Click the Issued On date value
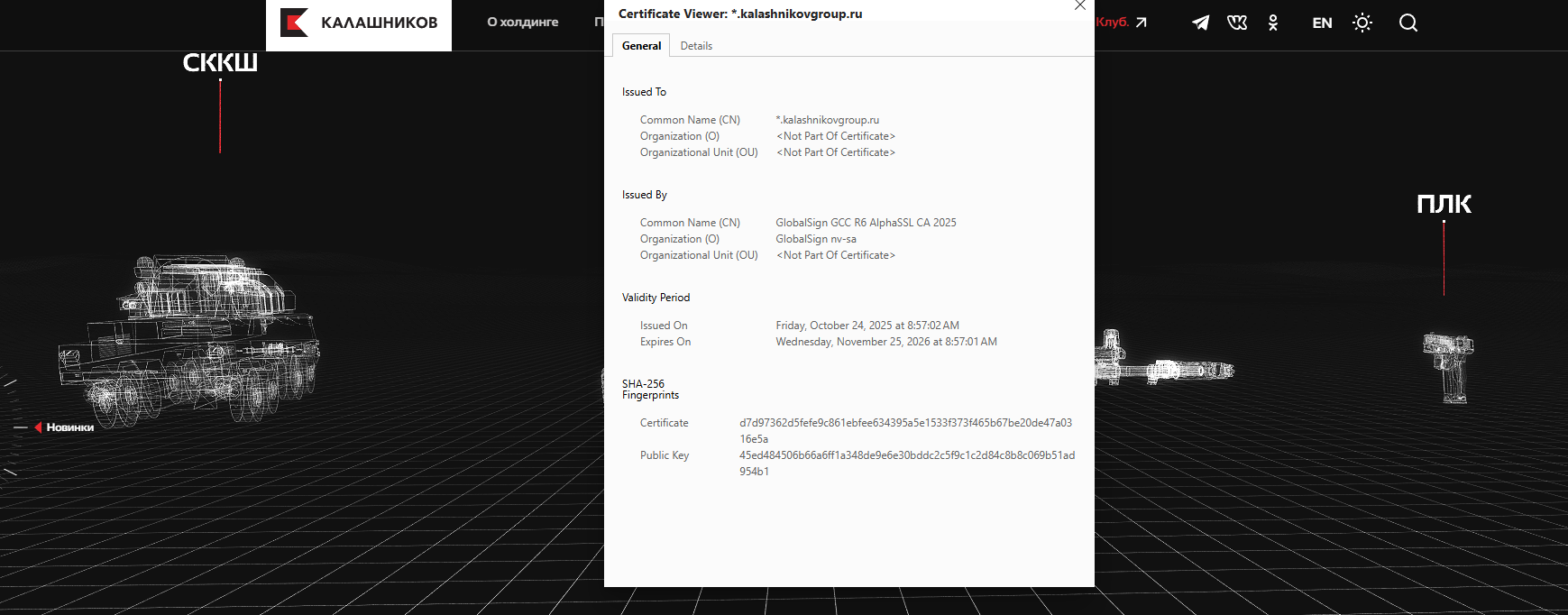This screenshot has height=615, width=1568. pyautogui.click(x=867, y=326)
